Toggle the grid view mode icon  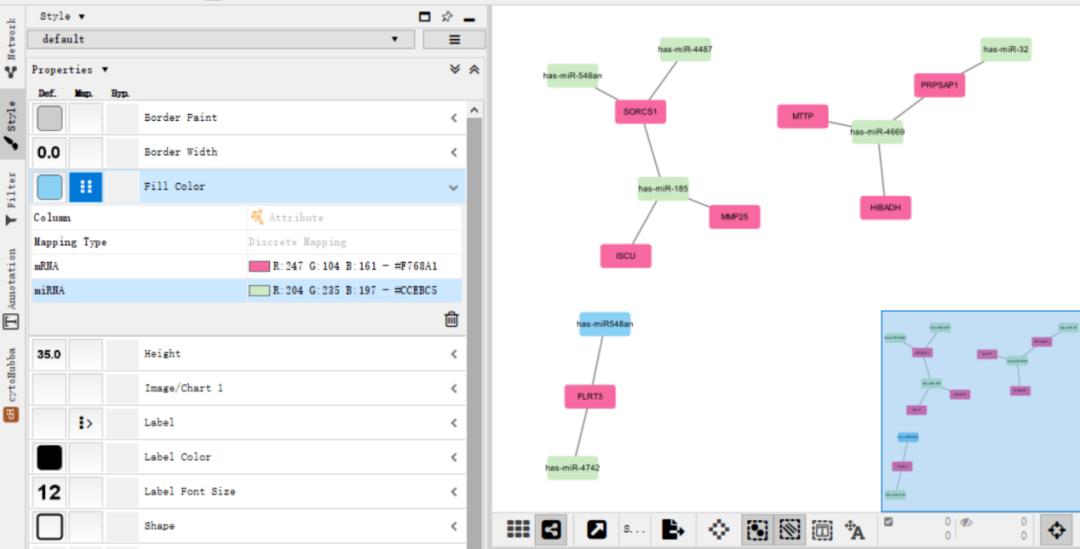(518, 529)
